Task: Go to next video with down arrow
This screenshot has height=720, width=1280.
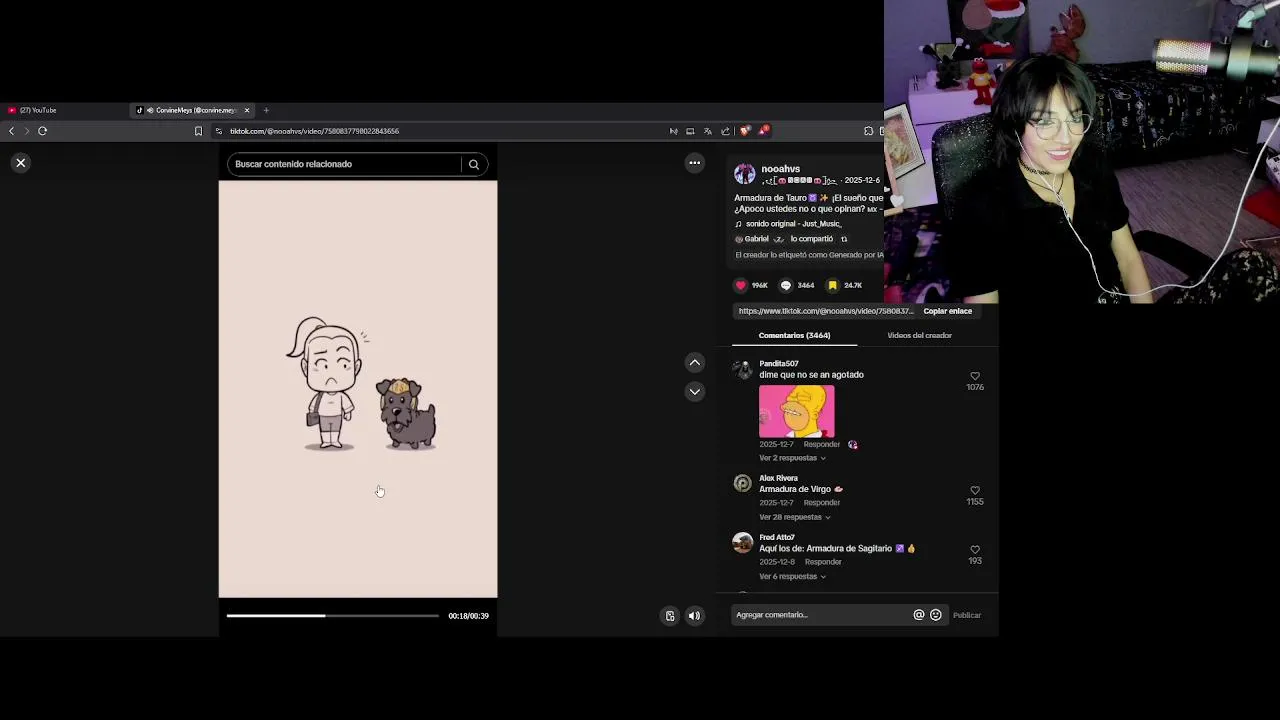Action: 694,391
